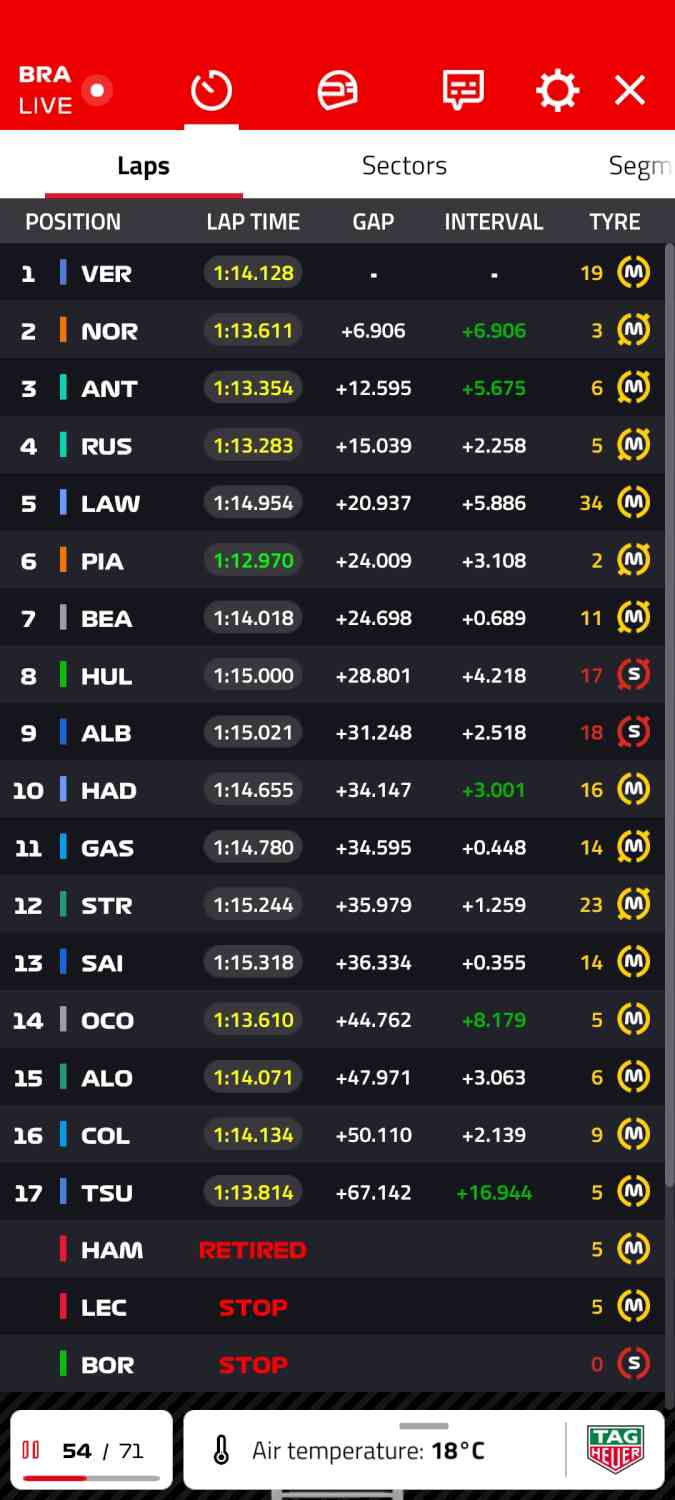Click the lap 54 / 71 progress bar

91,1477
